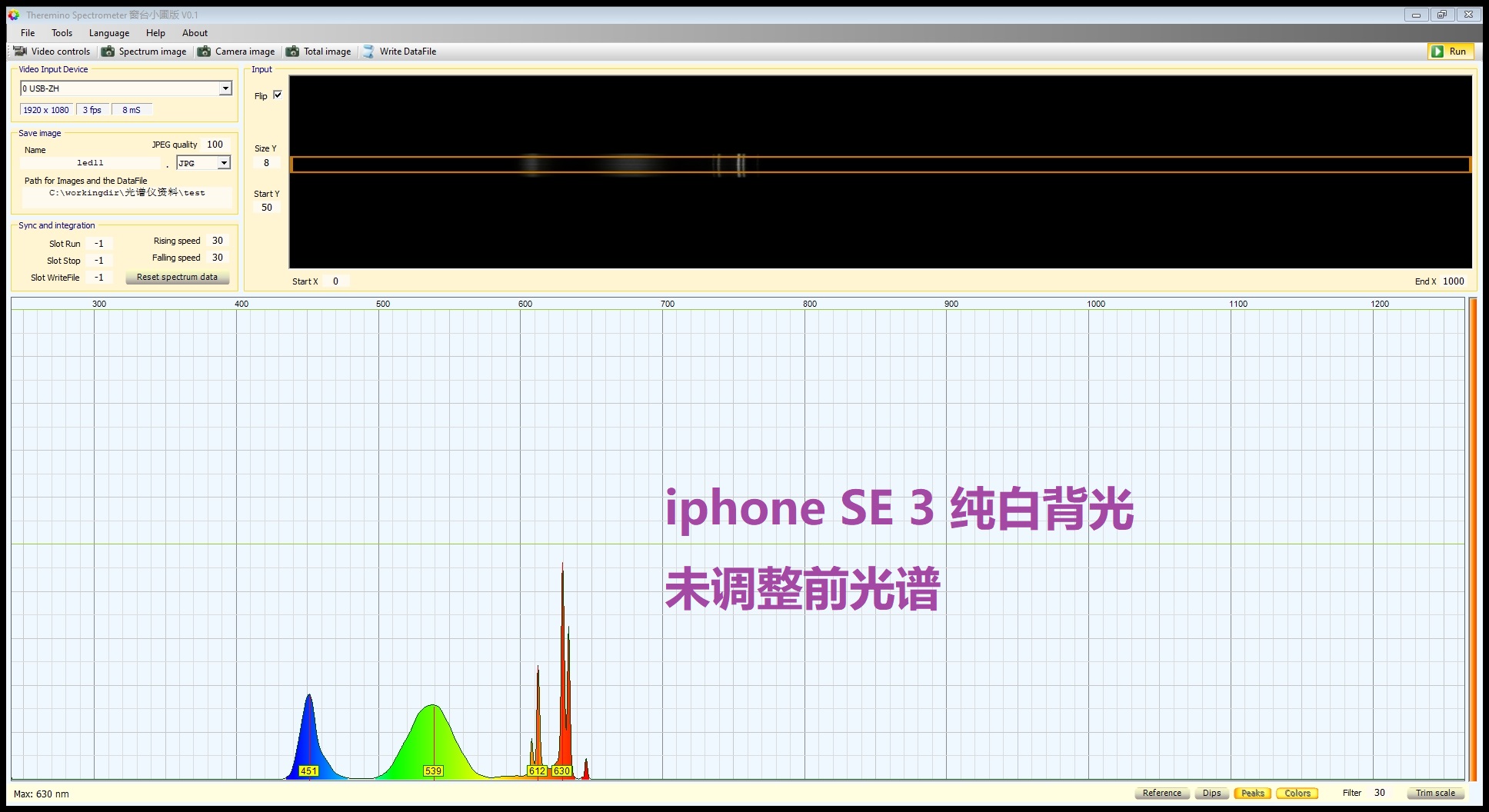The height and width of the screenshot is (812, 1489).
Task: Click the Write DataFile icon
Action: pos(369,52)
